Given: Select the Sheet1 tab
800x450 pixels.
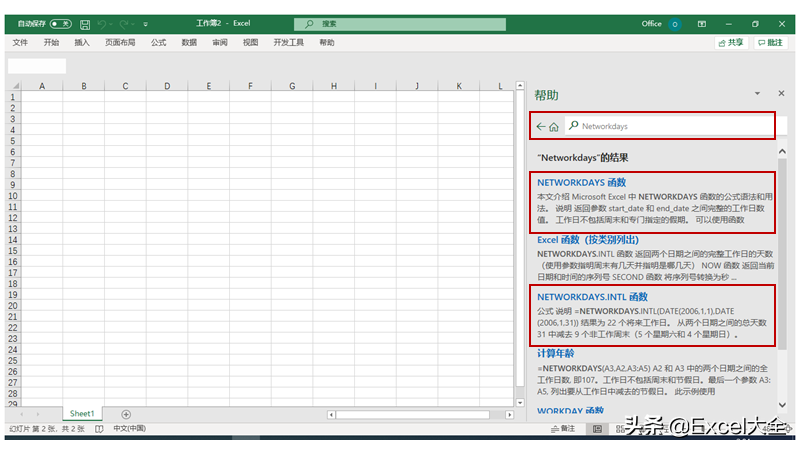Looking at the screenshot, I should click(x=82, y=414).
